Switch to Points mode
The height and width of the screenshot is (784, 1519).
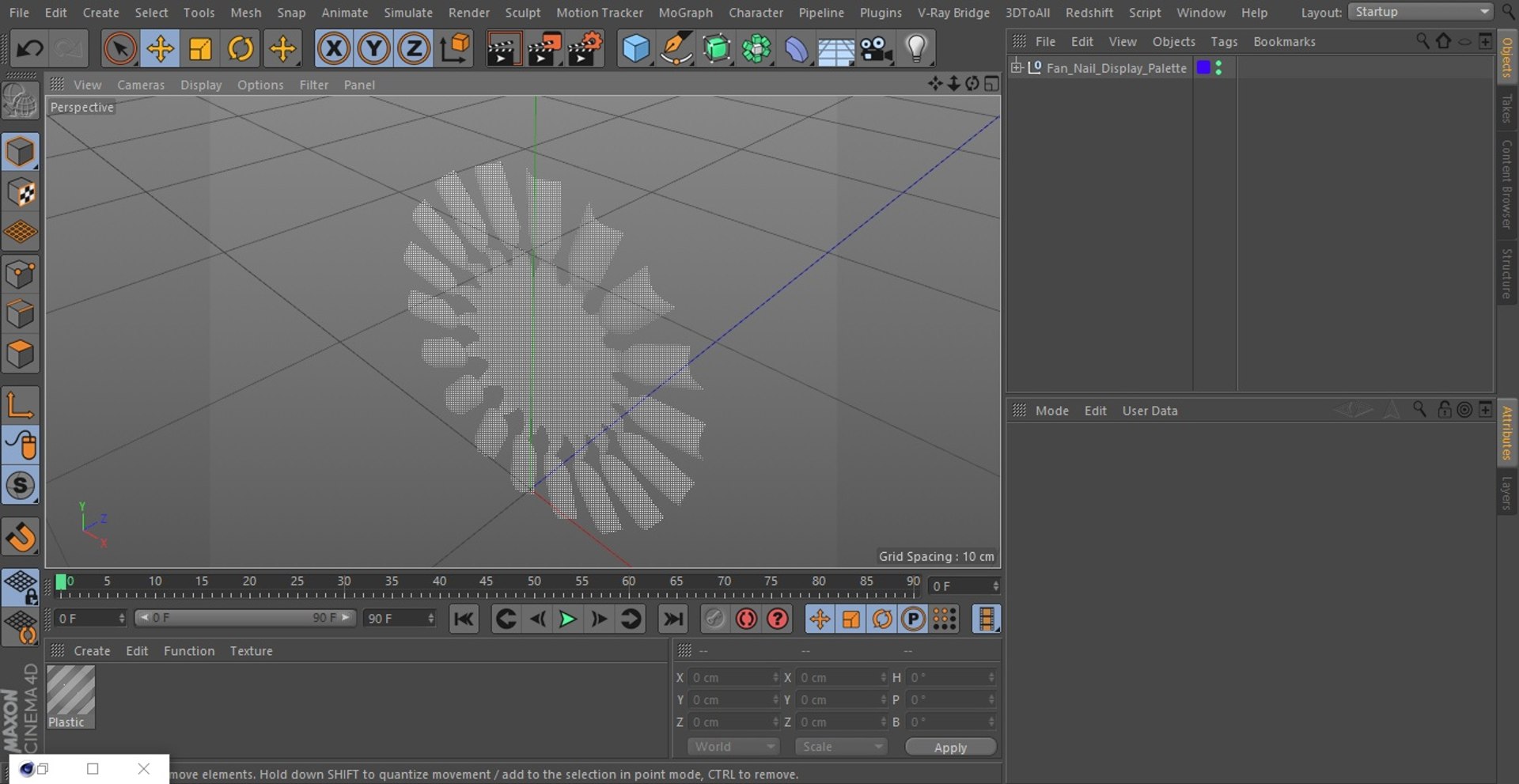[21, 275]
